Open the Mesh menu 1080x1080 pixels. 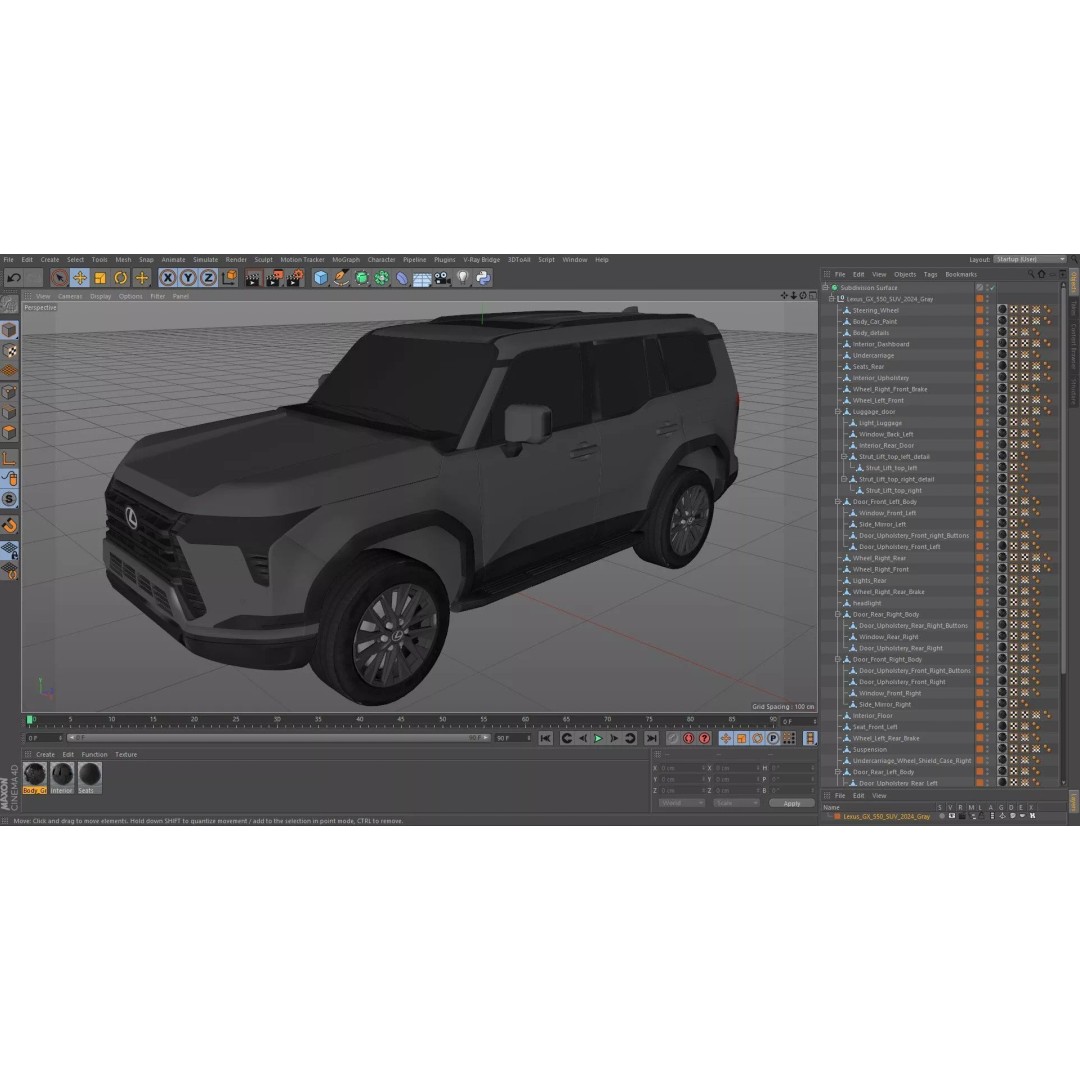(123, 260)
